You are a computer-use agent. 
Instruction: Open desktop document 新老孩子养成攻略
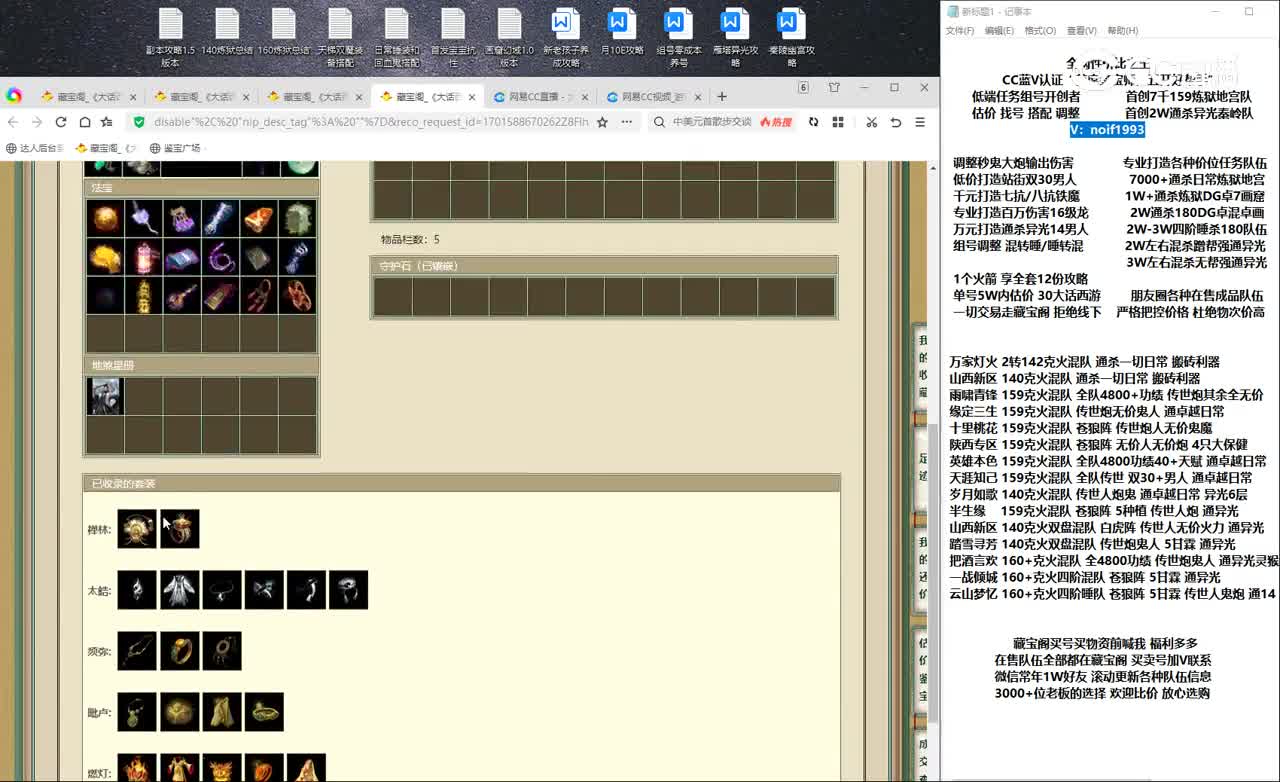click(565, 37)
